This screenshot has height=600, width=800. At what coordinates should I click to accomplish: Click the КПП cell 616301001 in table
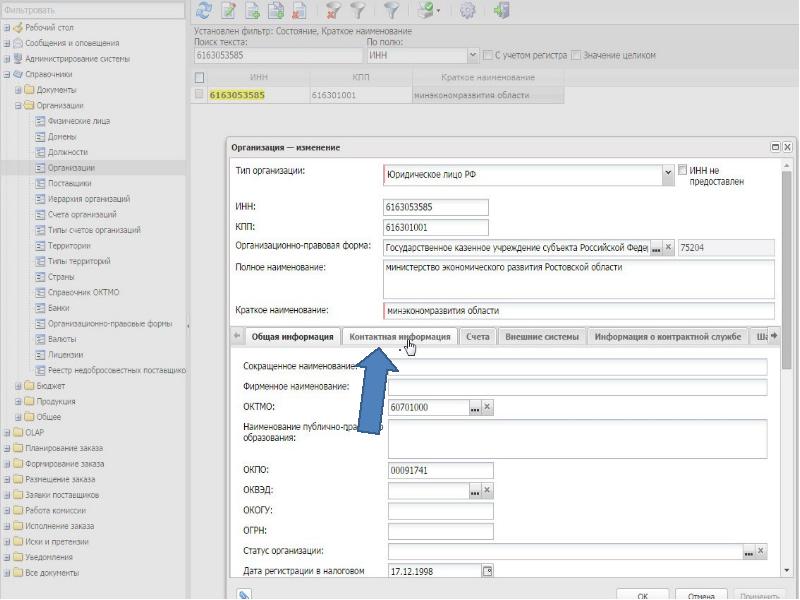[x=361, y=95]
